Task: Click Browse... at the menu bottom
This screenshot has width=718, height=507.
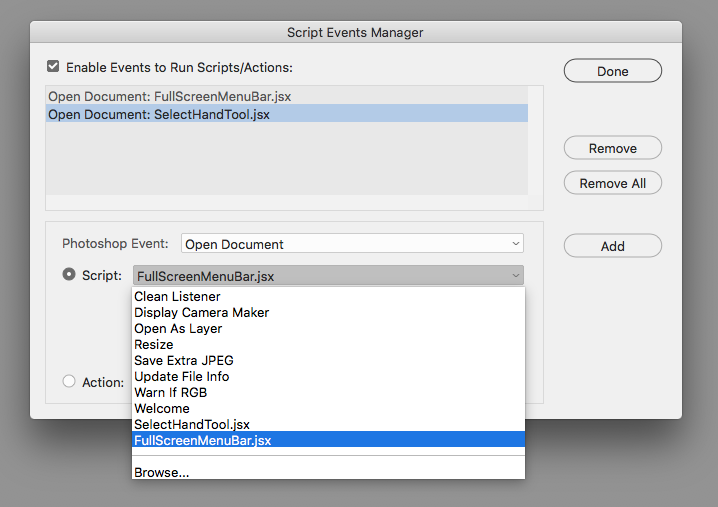Action: [162, 472]
